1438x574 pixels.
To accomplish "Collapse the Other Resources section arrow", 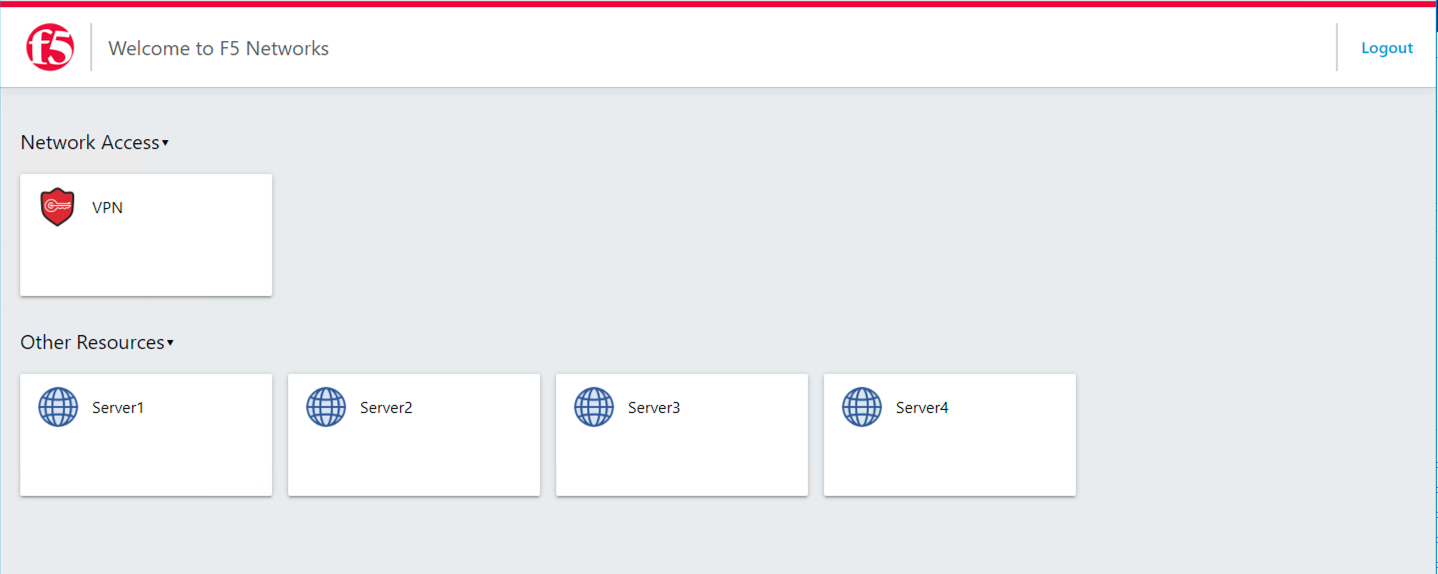I will pos(170,343).
